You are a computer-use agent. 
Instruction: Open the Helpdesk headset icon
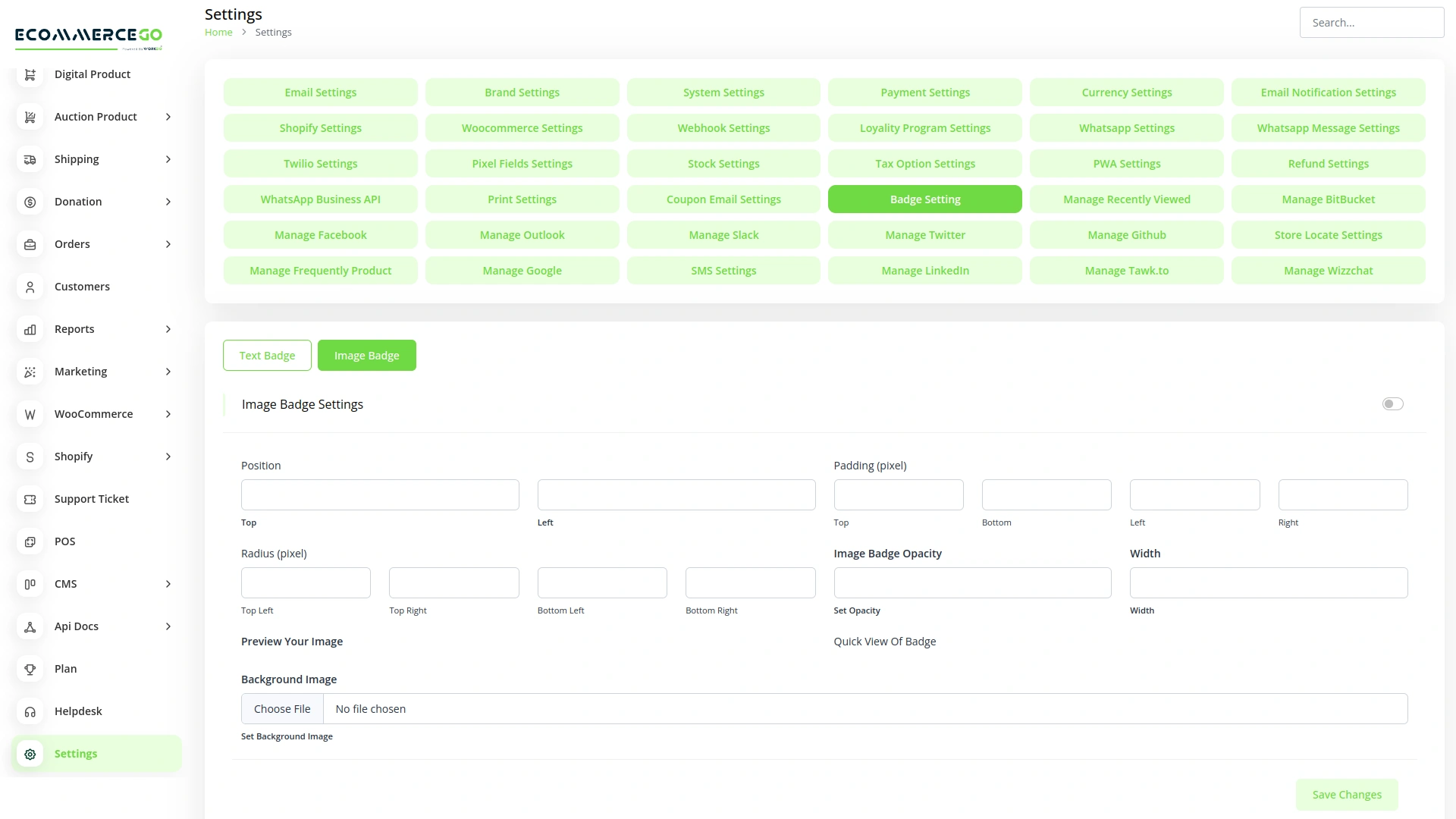30,711
